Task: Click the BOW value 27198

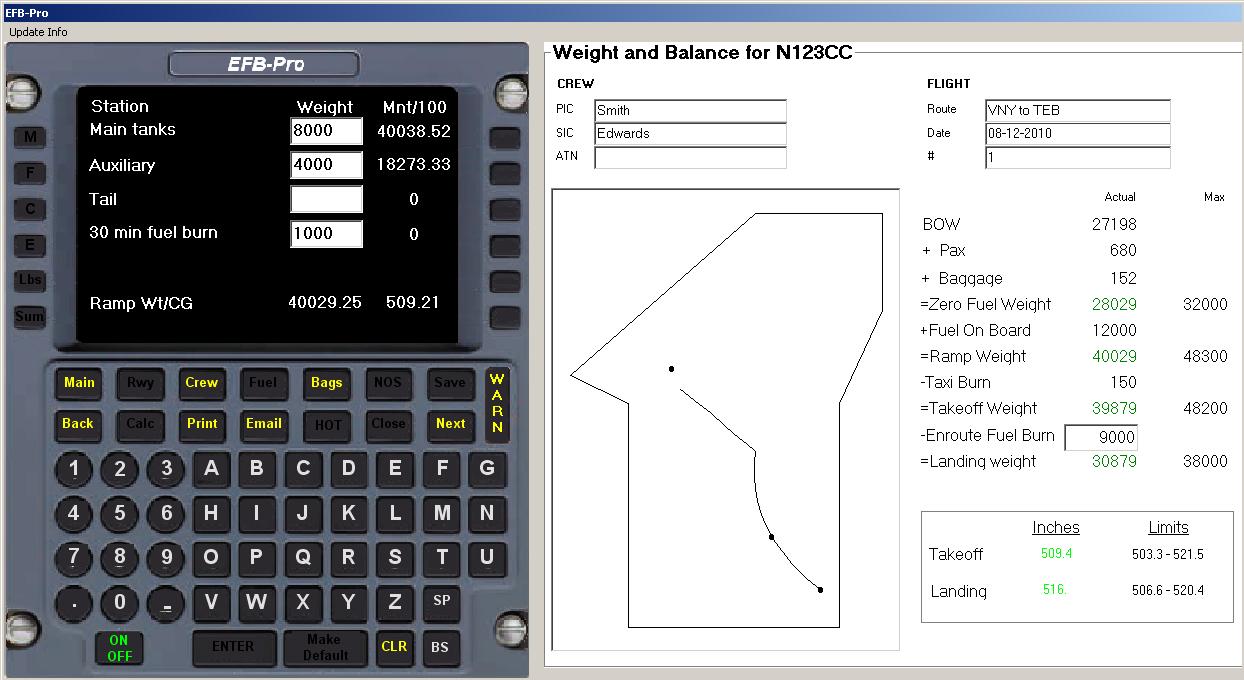Action: (1114, 224)
